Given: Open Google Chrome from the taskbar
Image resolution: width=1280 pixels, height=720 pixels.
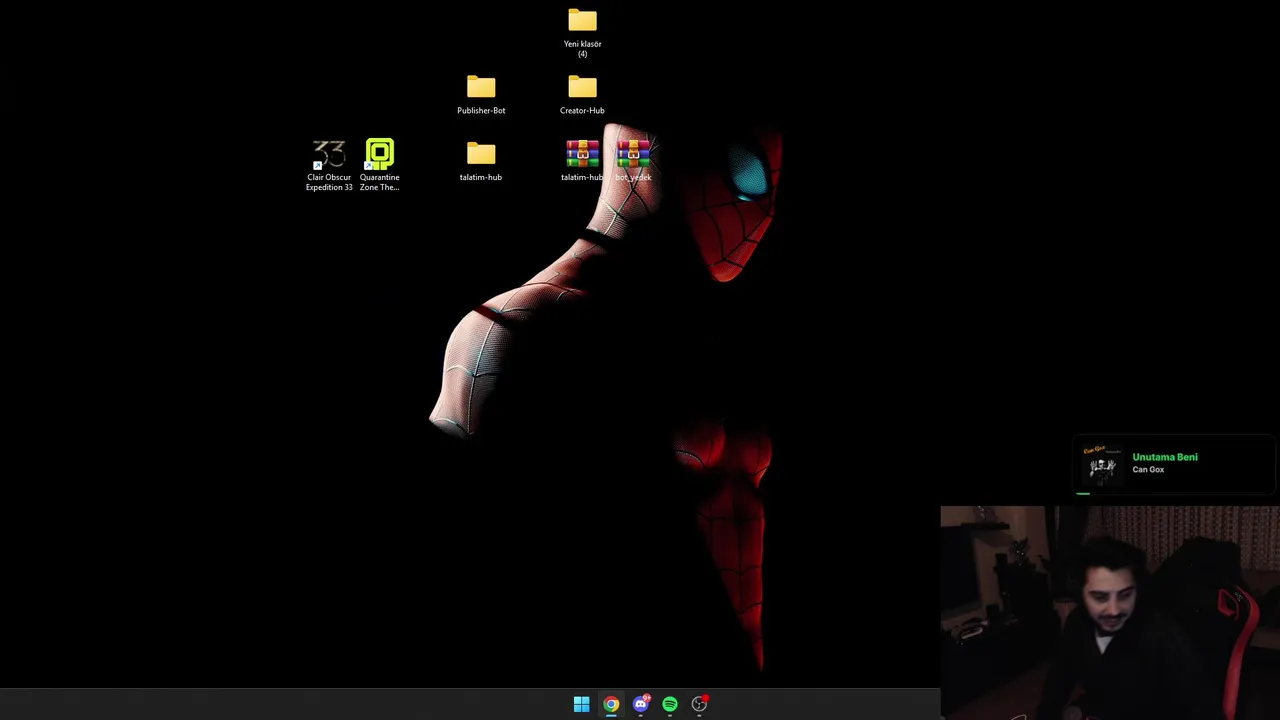Looking at the screenshot, I should point(611,704).
